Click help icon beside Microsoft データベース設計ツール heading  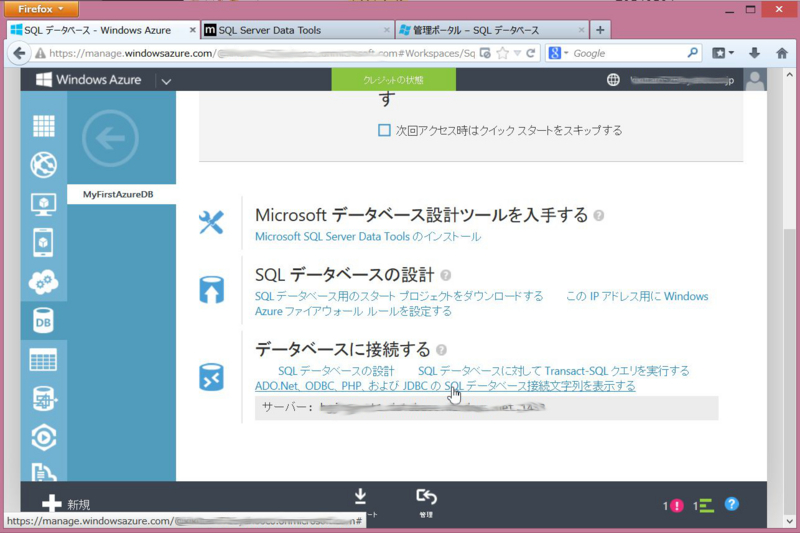599,216
